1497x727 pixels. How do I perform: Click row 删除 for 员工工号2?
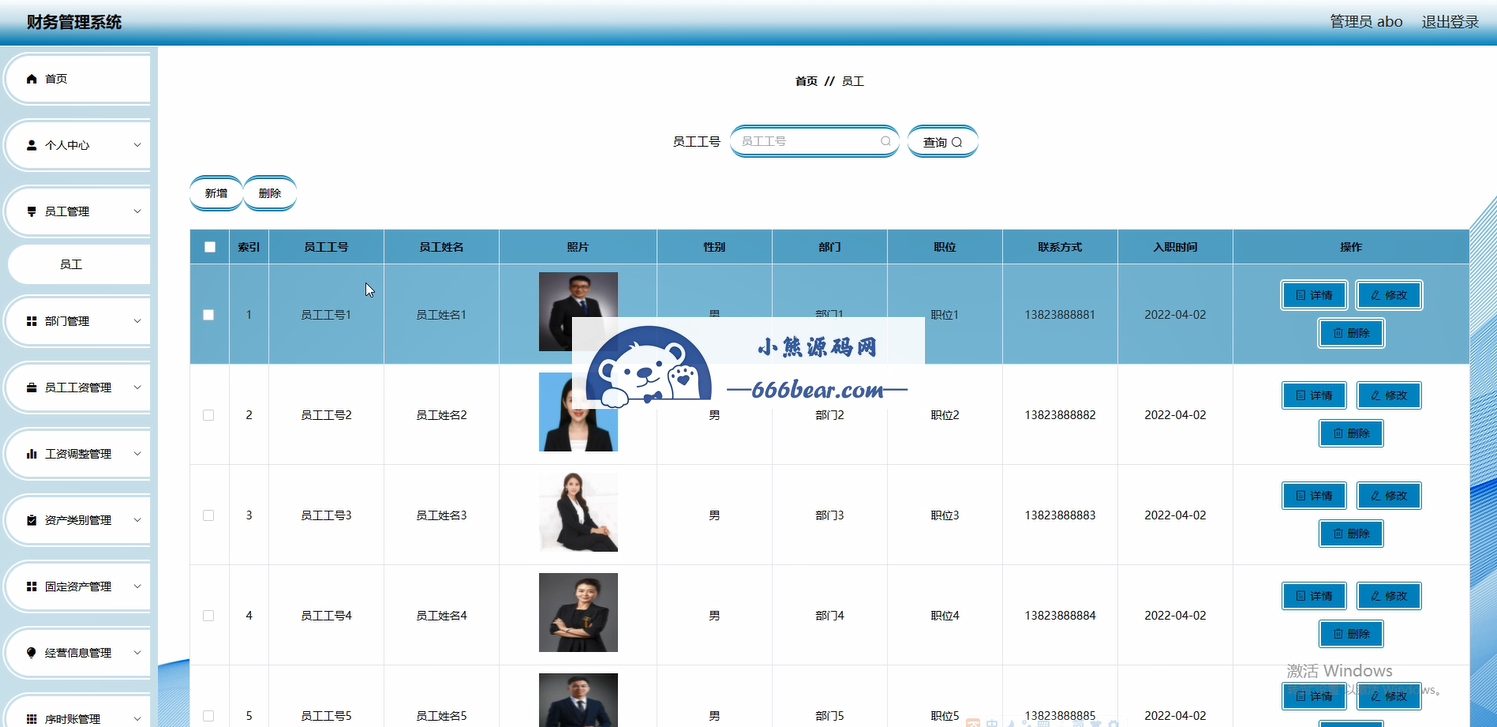pyautogui.click(x=1351, y=433)
